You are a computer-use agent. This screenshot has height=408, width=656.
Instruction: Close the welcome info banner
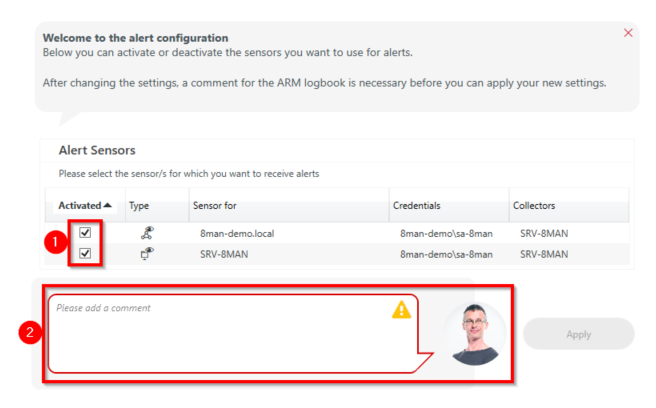[628, 33]
